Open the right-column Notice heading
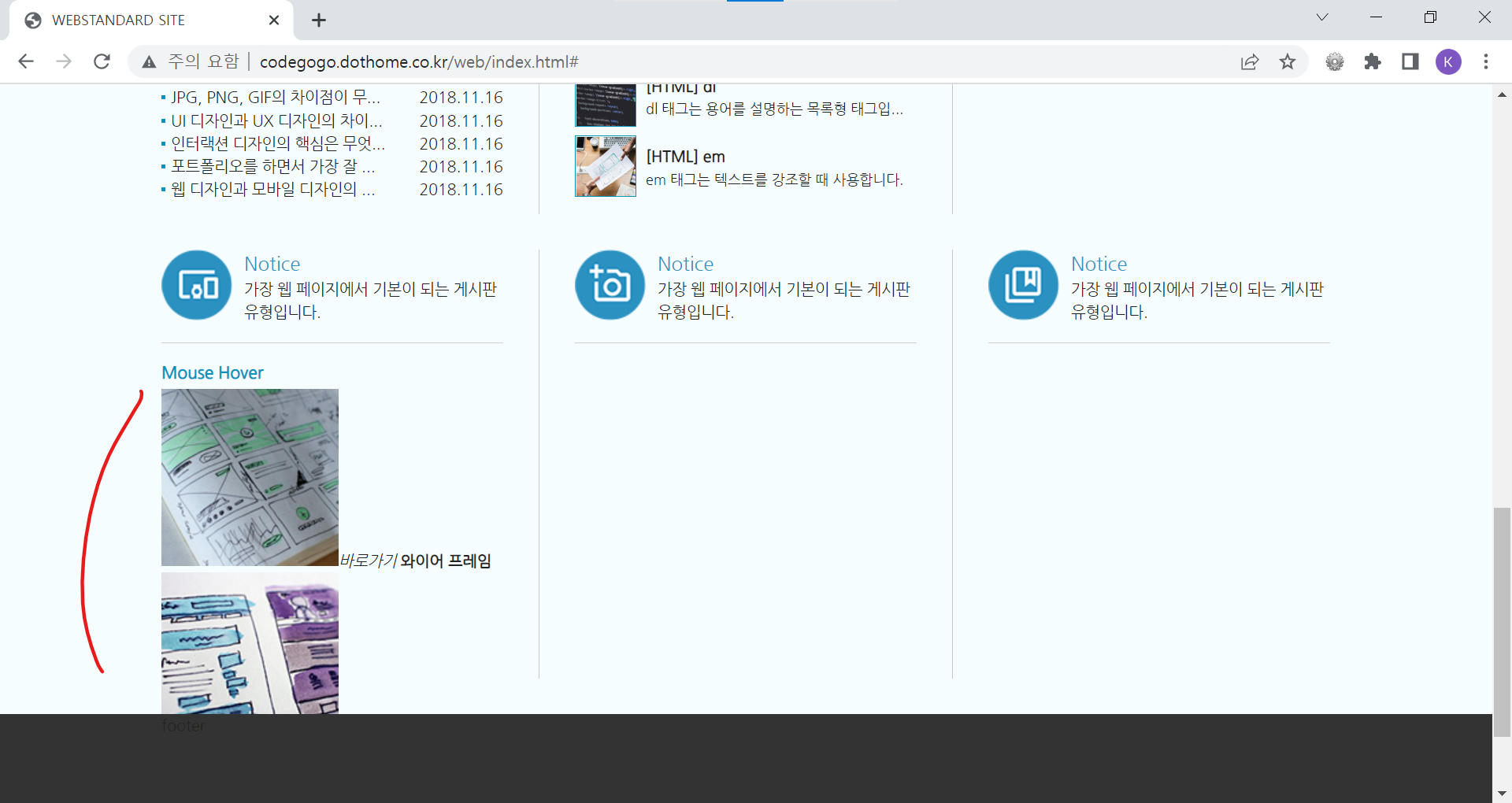 click(x=1099, y=264)
